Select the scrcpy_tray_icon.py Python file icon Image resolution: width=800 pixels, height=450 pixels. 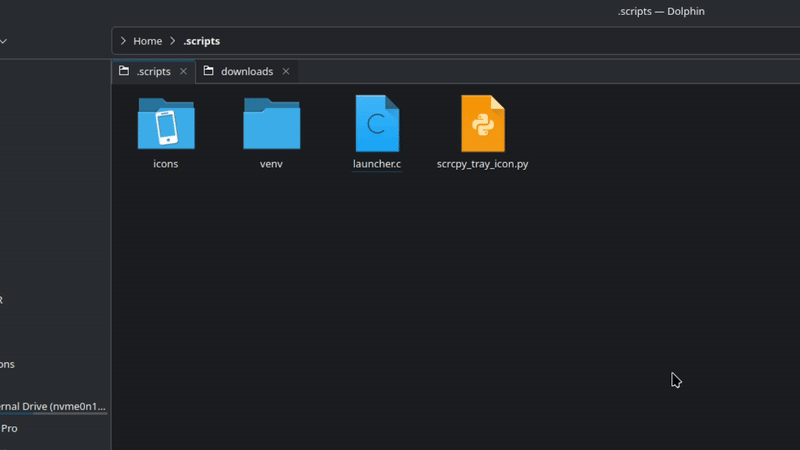click(x=483, y=123)
